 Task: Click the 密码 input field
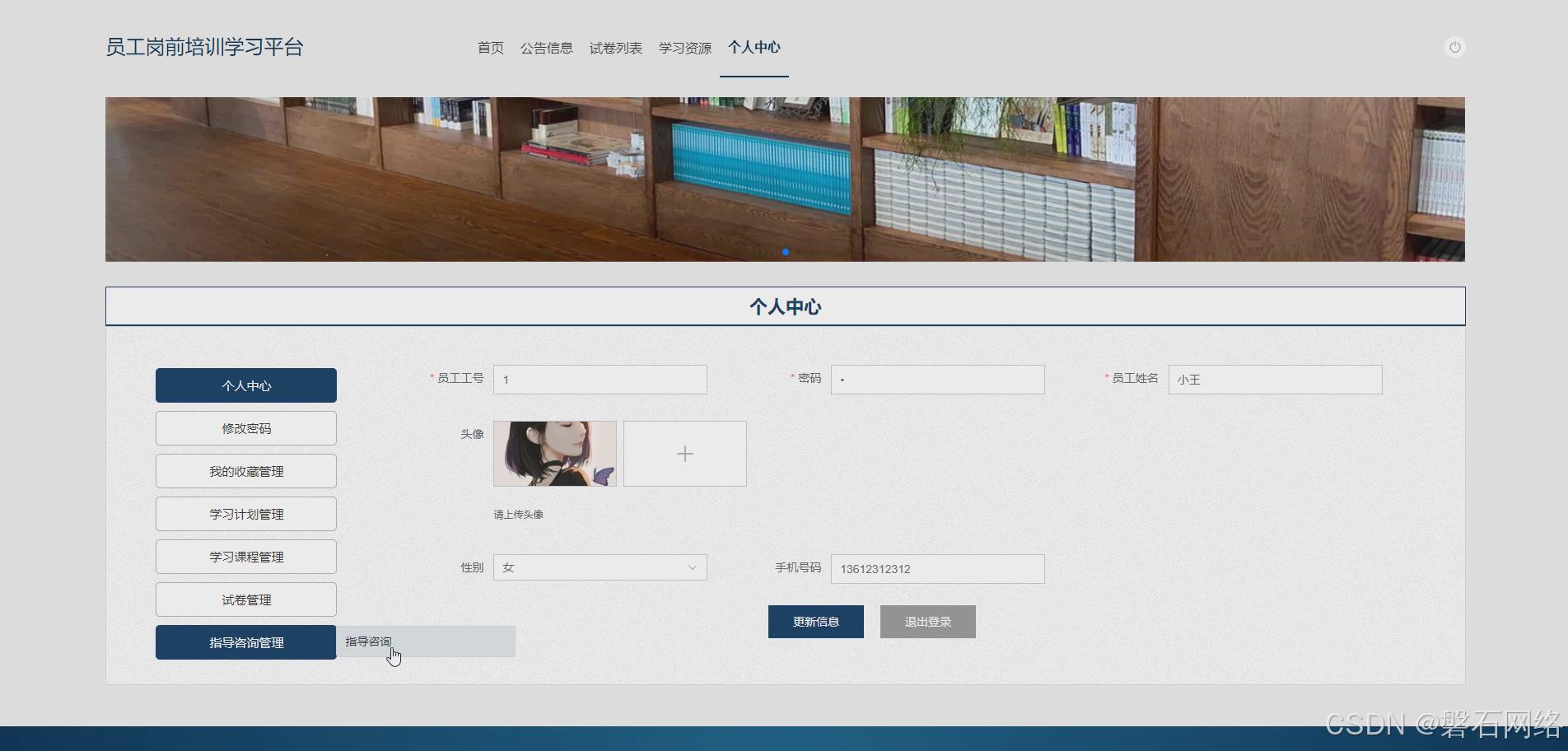[938, 380]
